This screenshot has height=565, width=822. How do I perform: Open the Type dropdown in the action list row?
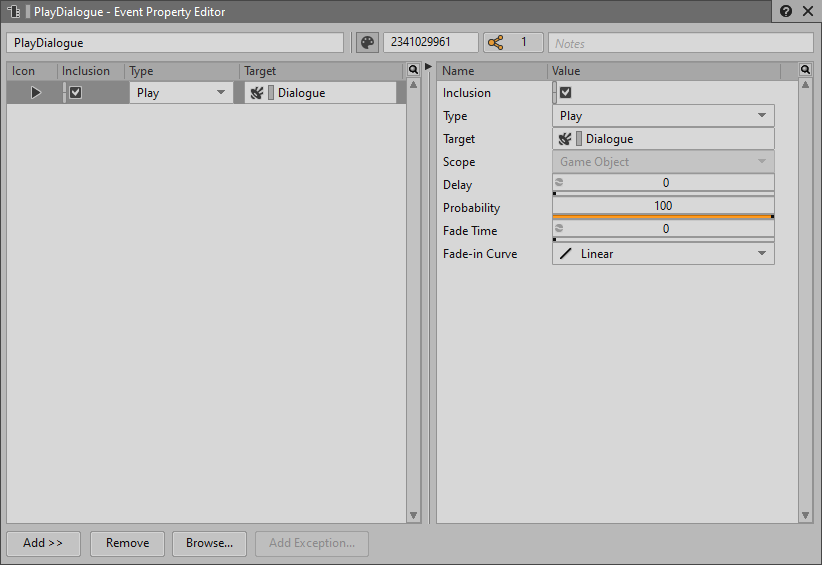181,93
